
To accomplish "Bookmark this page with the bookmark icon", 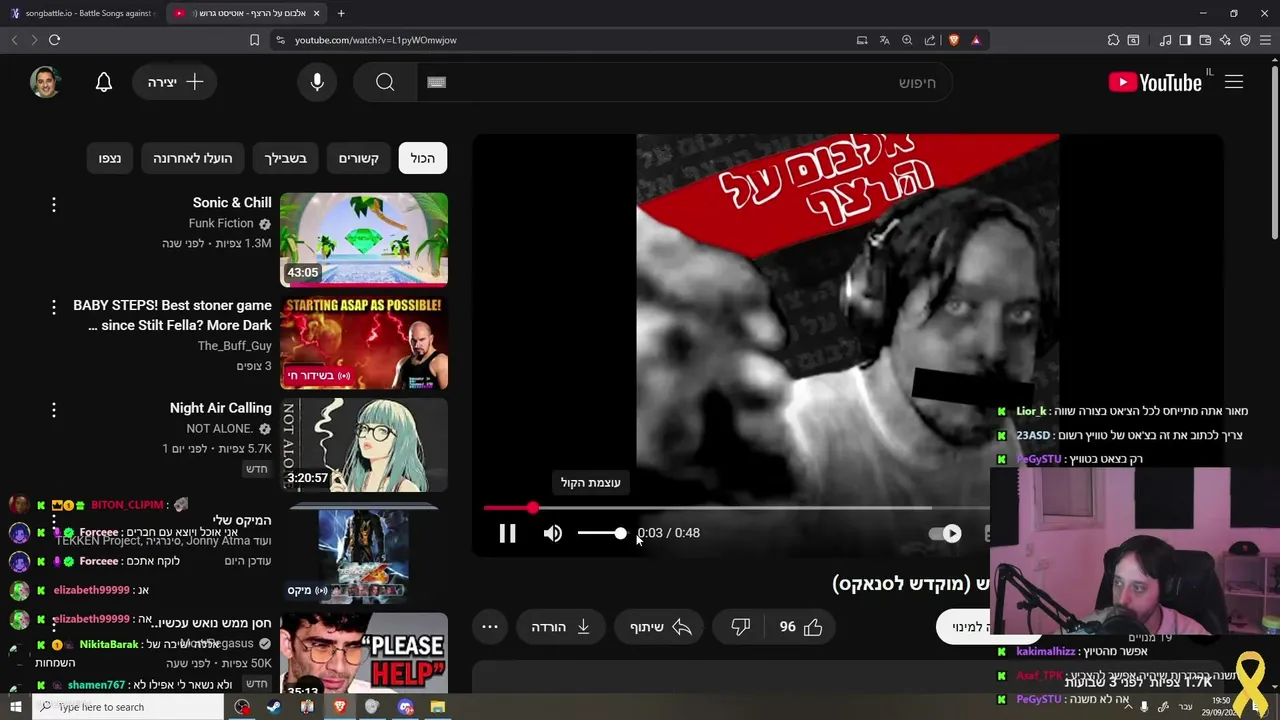I will pos(254,40).
